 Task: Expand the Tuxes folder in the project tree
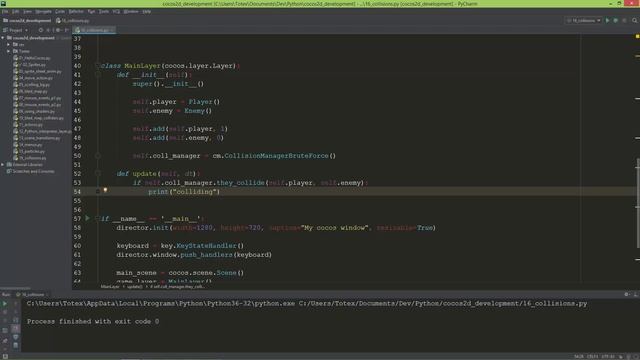pyautogui.click(x=9, y=51)
